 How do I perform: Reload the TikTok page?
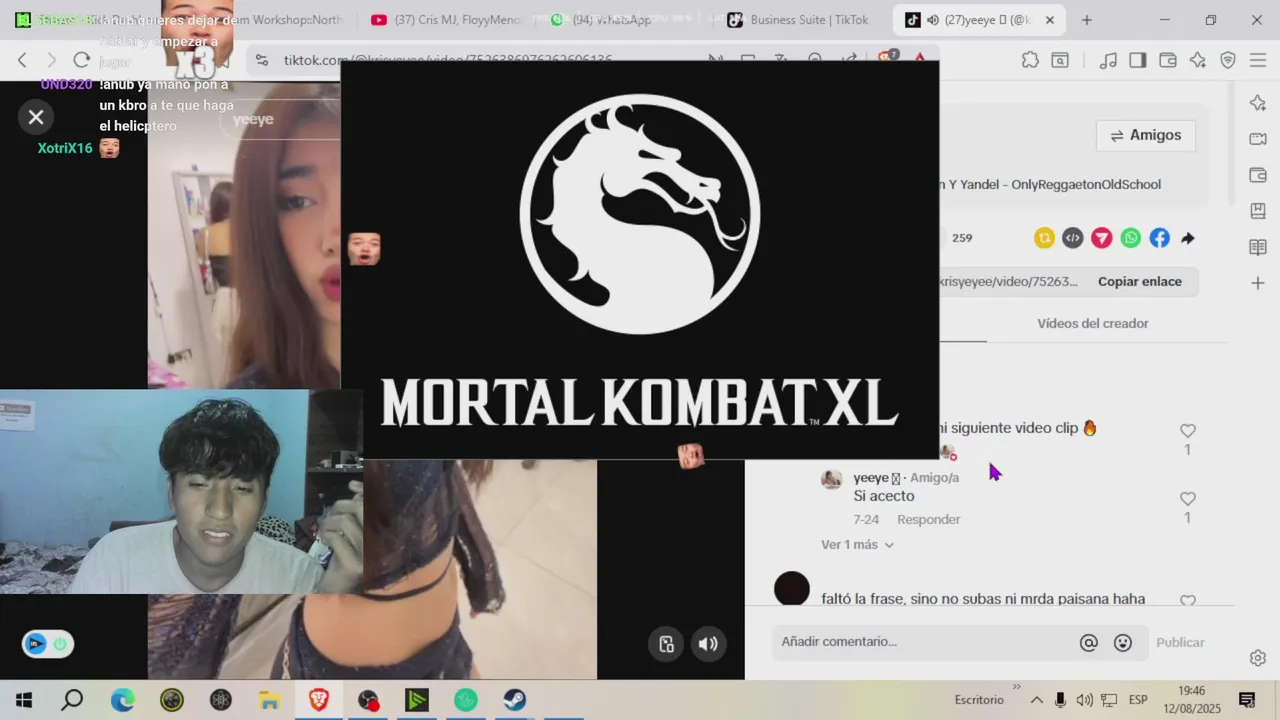82,60
